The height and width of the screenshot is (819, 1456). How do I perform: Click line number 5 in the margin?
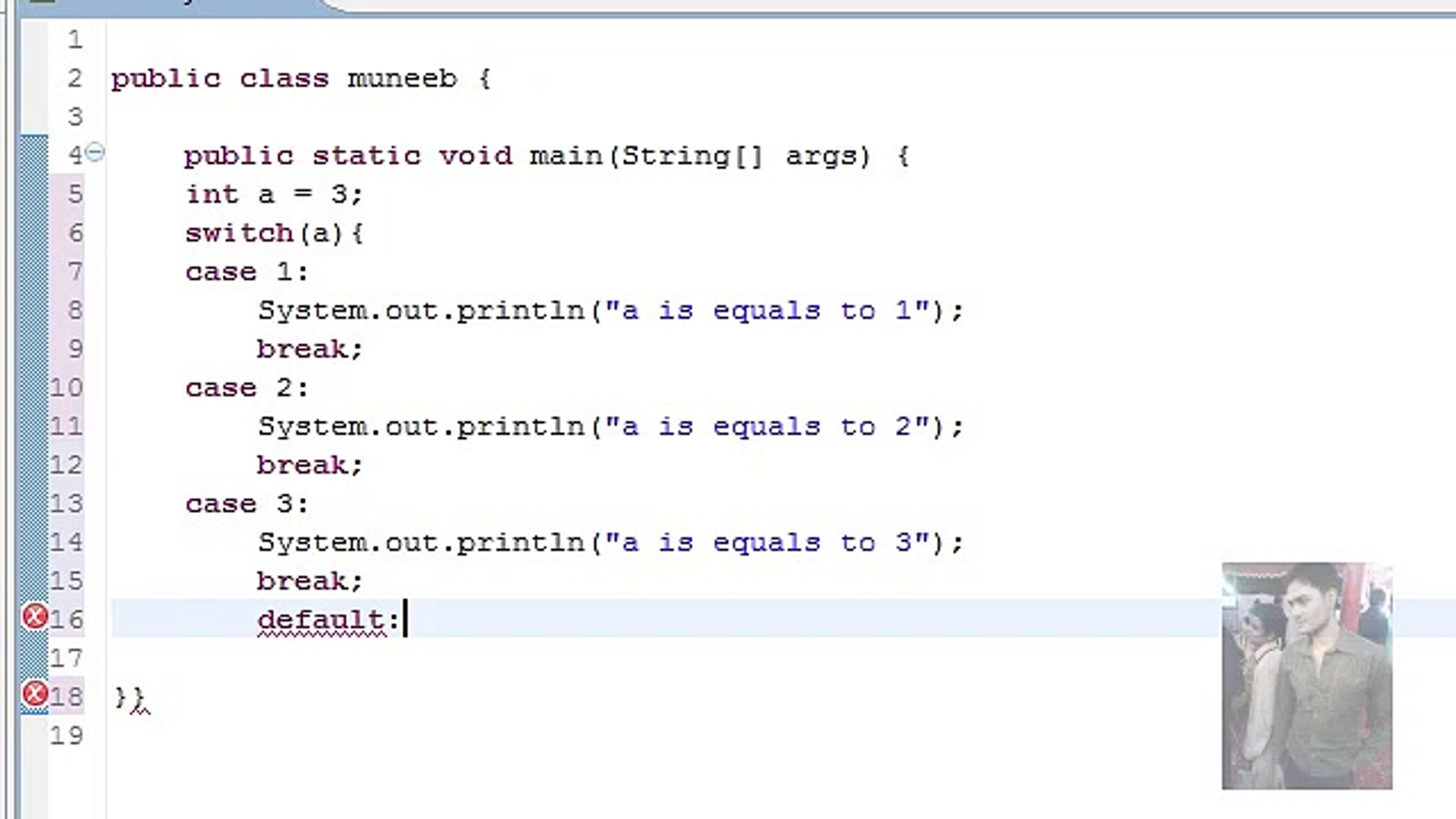[74, 194]
